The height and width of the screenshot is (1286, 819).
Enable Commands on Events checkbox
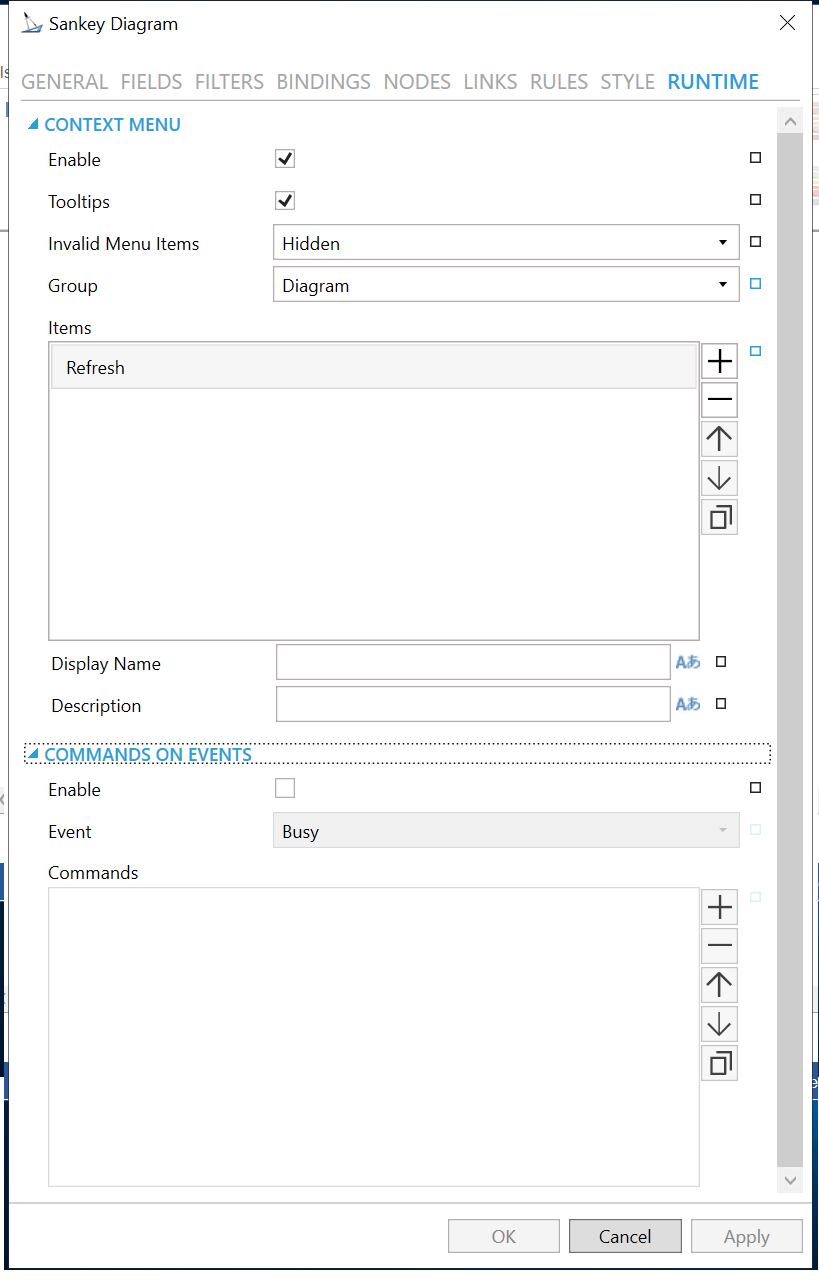click(285, 789)
